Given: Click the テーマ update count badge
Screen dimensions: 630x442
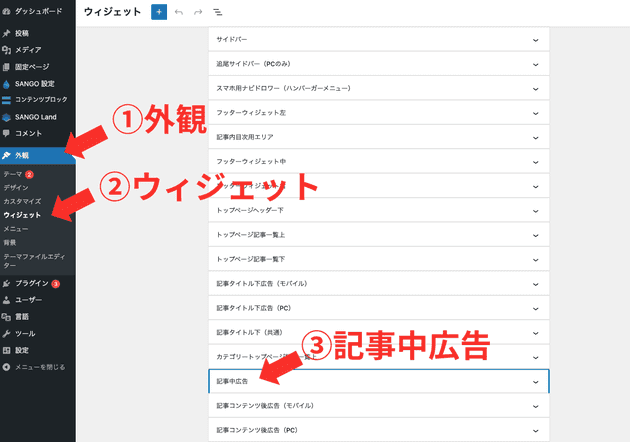Looking at the screenshot, I should (29, 174).
